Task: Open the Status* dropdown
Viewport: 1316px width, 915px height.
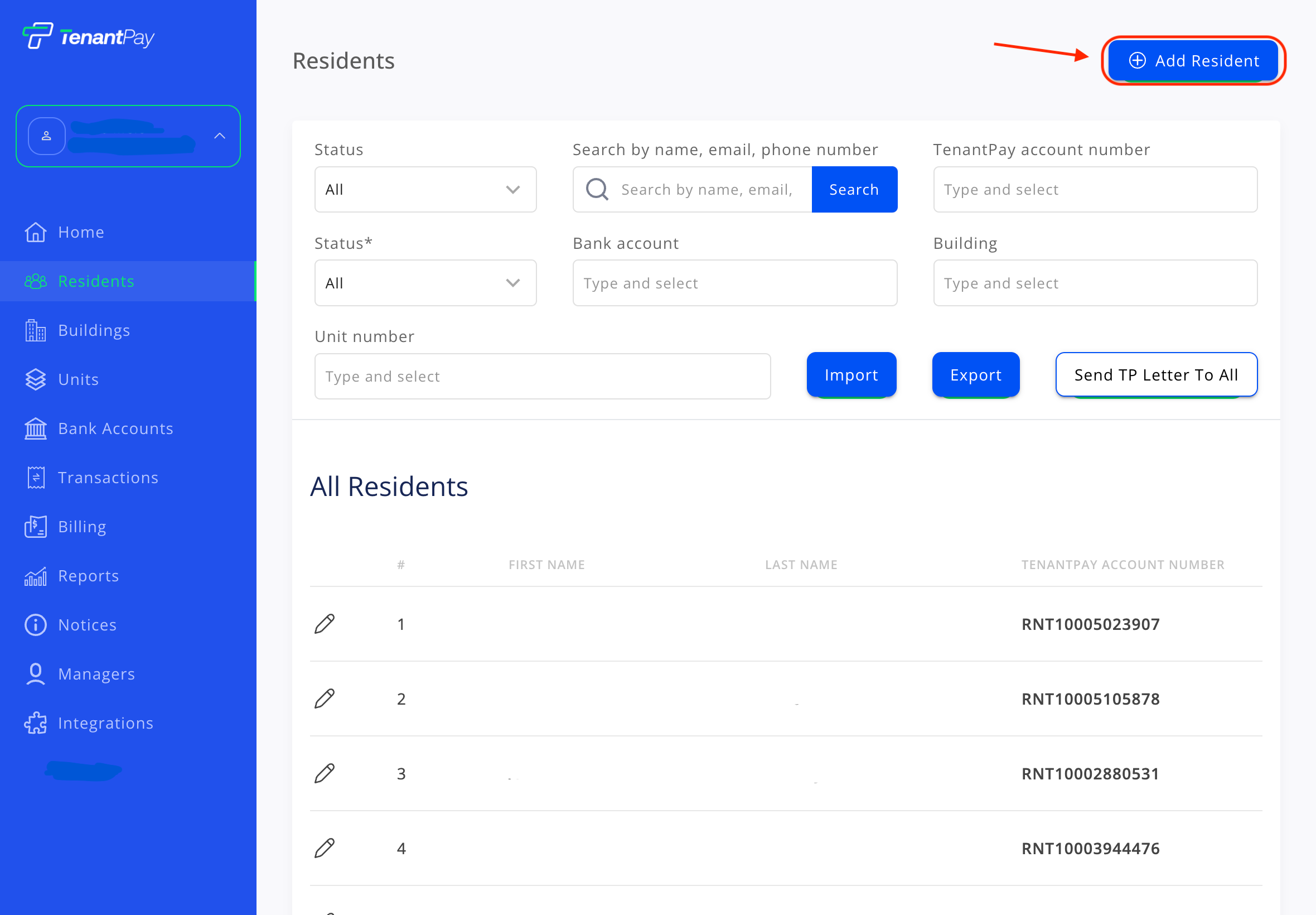Action: pyautogui.click(x=425, y=283)
